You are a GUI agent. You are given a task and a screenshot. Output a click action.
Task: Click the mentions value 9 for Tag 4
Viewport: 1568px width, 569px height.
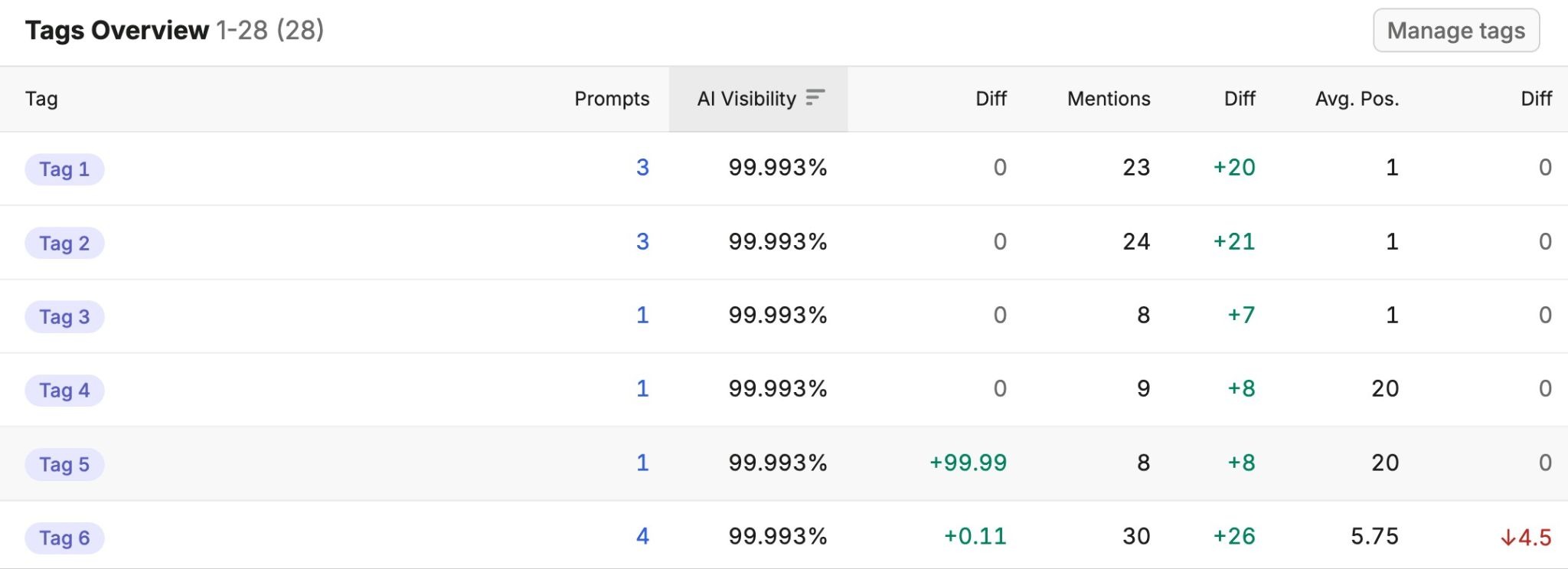click(x=1144, y=389)
